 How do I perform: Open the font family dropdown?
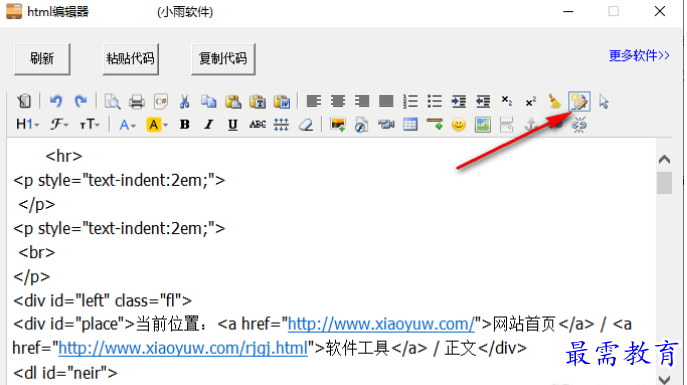click(59, 125)
